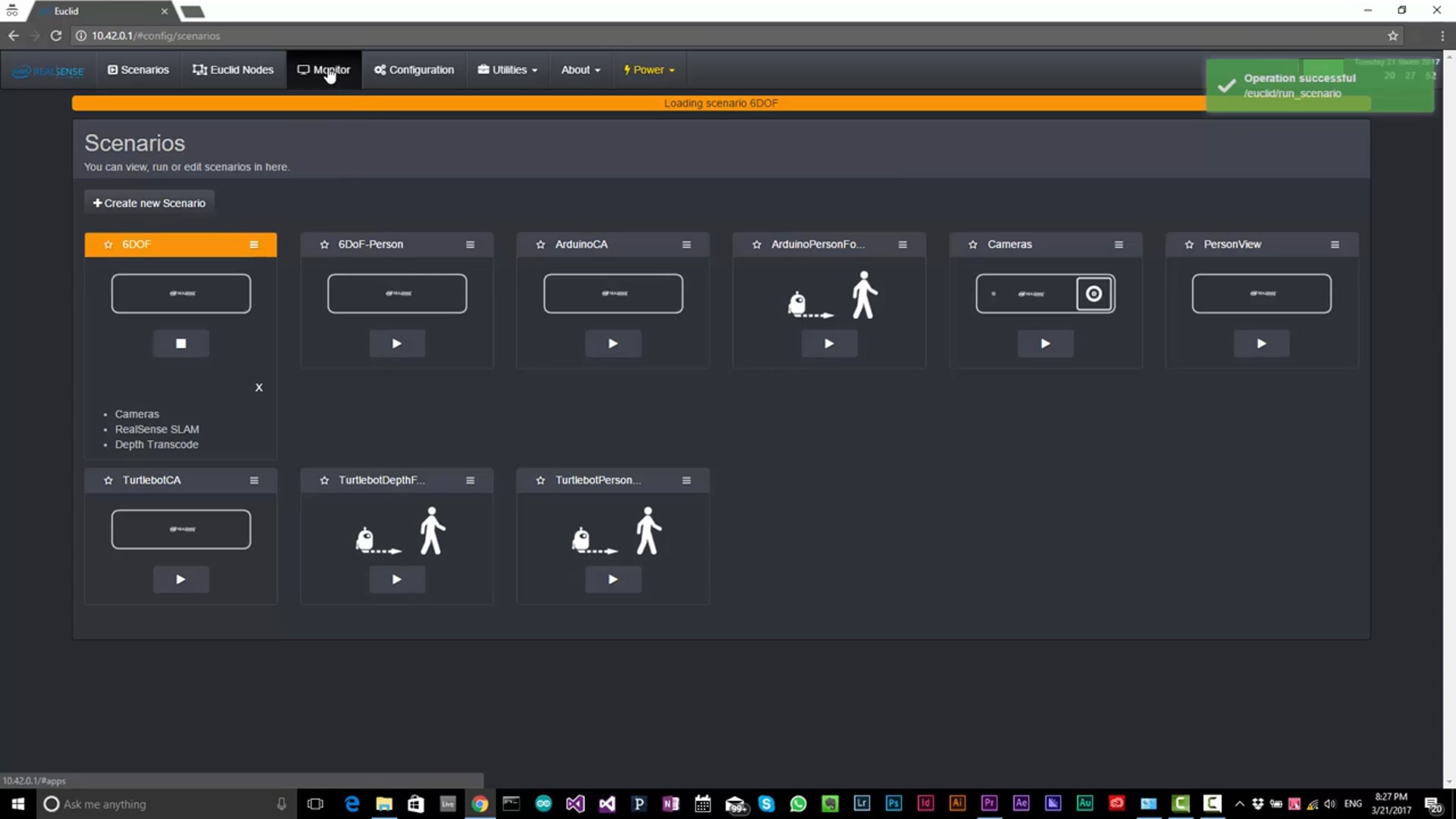Play the PersonView scenario
The width and height of the screenshot is (1456, 819).
click(1261, 343)
